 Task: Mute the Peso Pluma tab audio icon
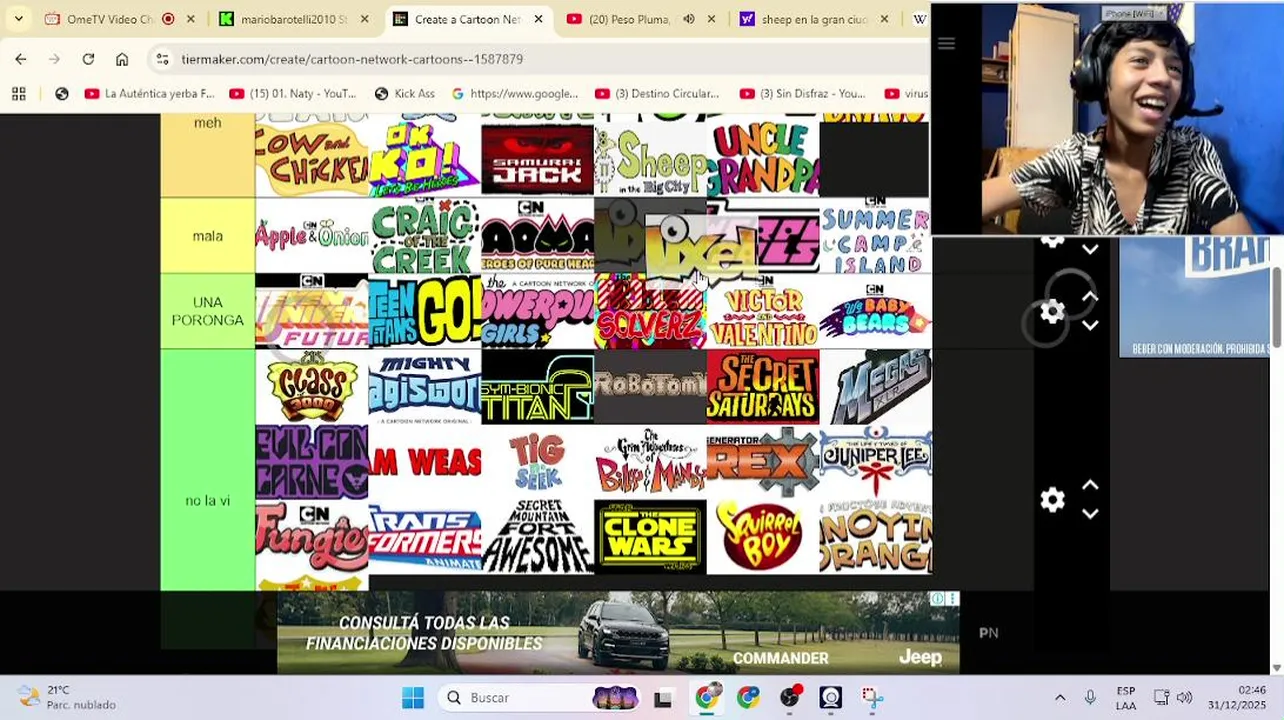point(689,19)
